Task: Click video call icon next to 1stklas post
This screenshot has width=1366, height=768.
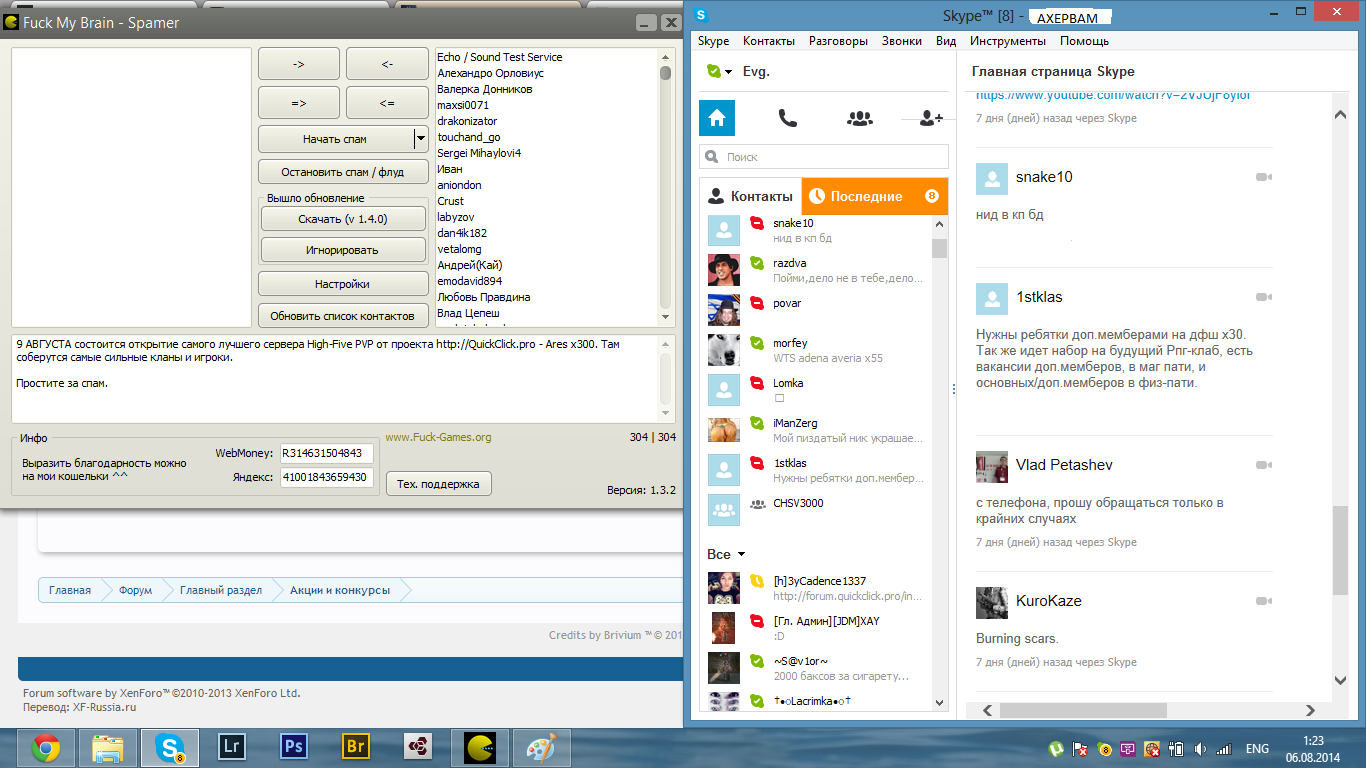Action: pos(1263,297)
